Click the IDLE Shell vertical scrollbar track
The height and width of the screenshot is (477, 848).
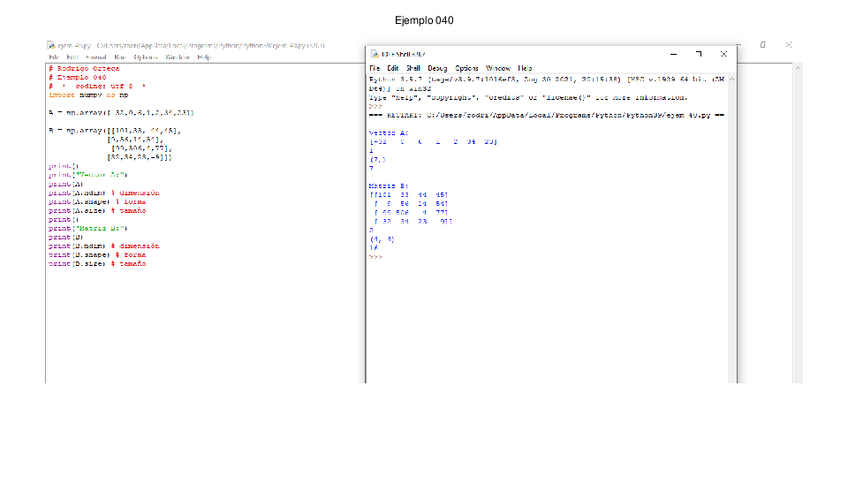(x=732, y=233)
